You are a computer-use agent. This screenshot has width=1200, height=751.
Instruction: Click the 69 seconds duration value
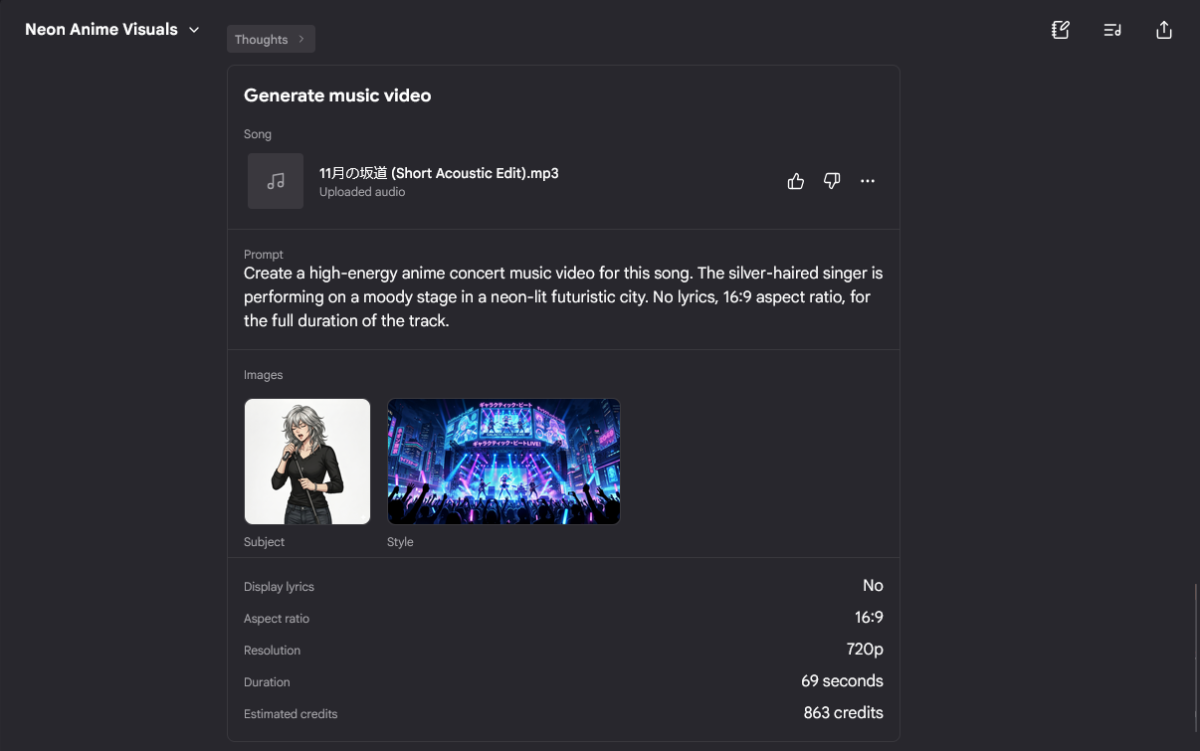click(842, 681)
